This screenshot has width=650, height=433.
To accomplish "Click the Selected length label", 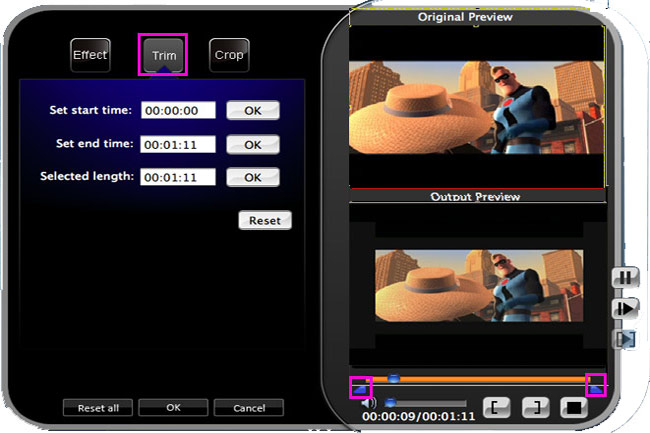I will pos(87,176).
